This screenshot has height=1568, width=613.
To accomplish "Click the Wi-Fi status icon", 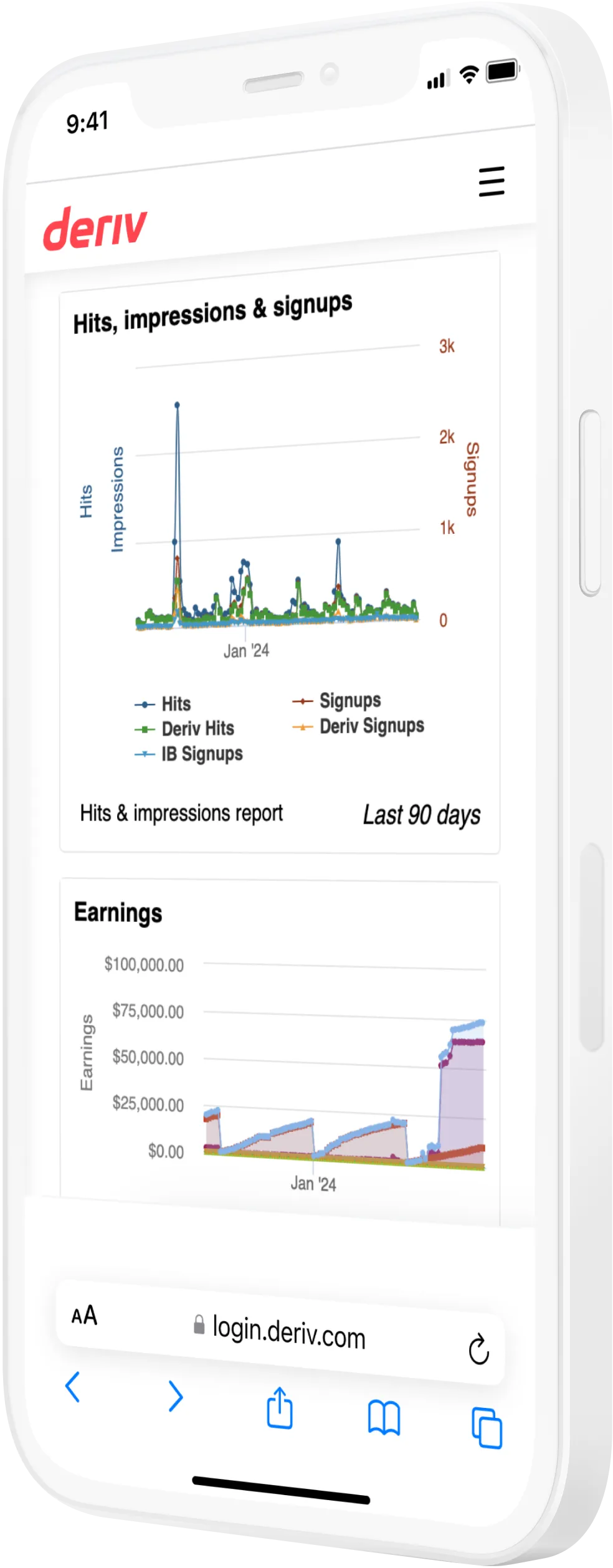I will 468,74.
